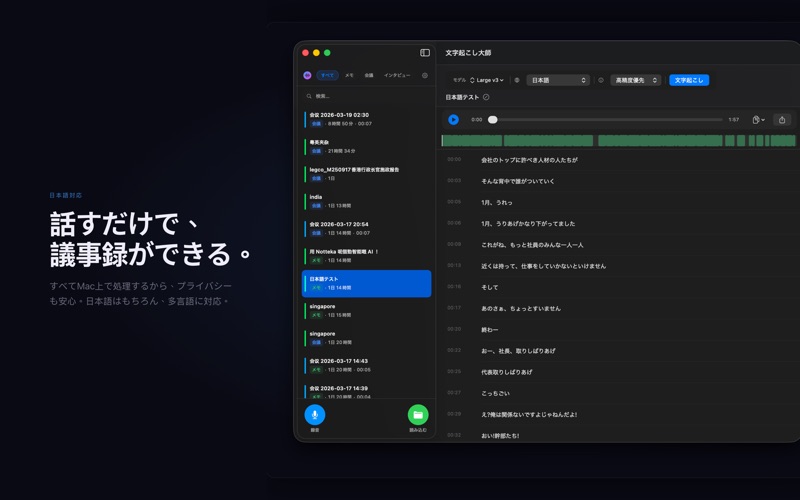This screenshot has width=800, height=500.
Task: Expand the 高精度優先 quality dropdown
Action: click(x=636, y=80)
